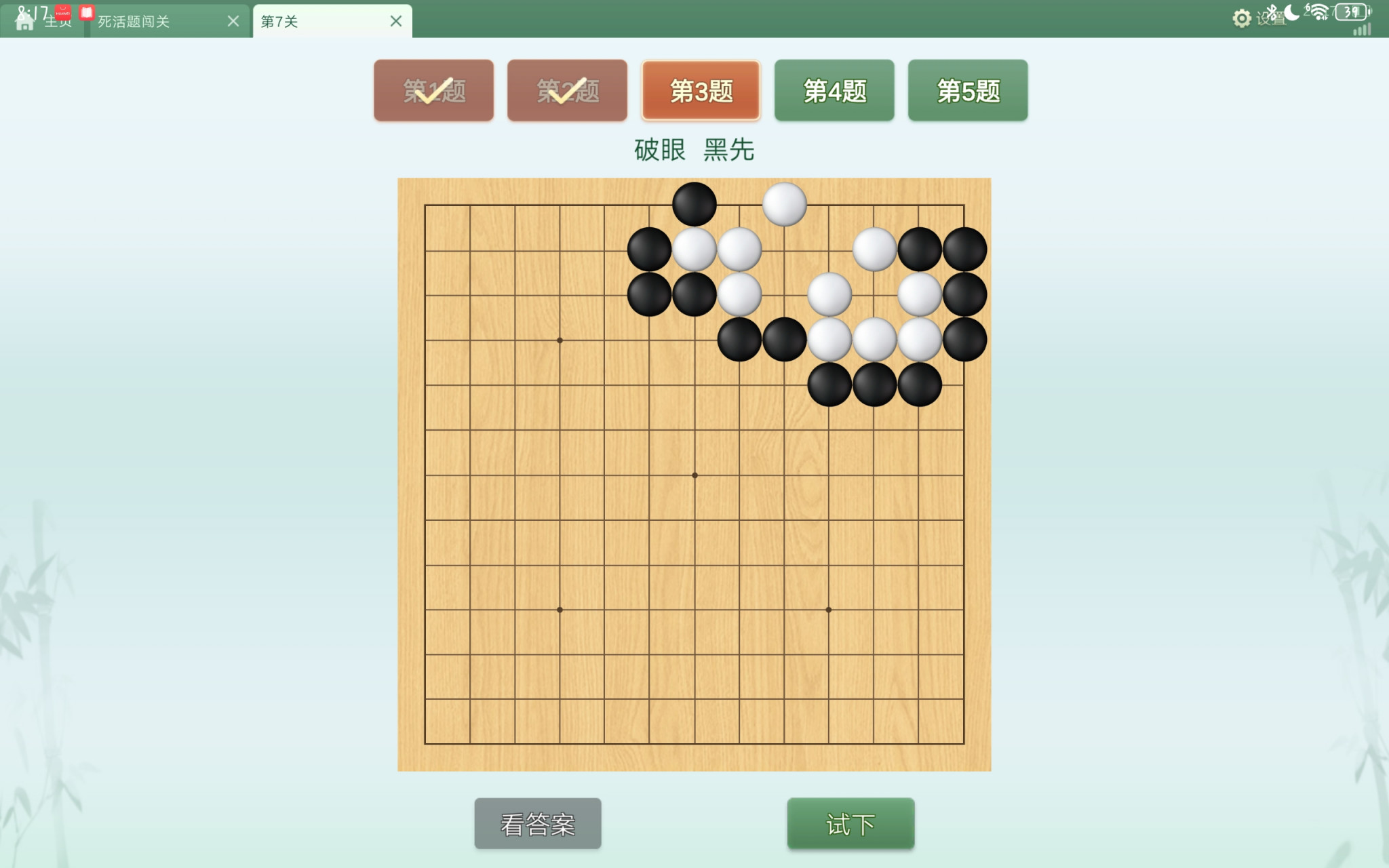Go to problem 第5题
Screen dimensions: 1389x868
[968, 90]
